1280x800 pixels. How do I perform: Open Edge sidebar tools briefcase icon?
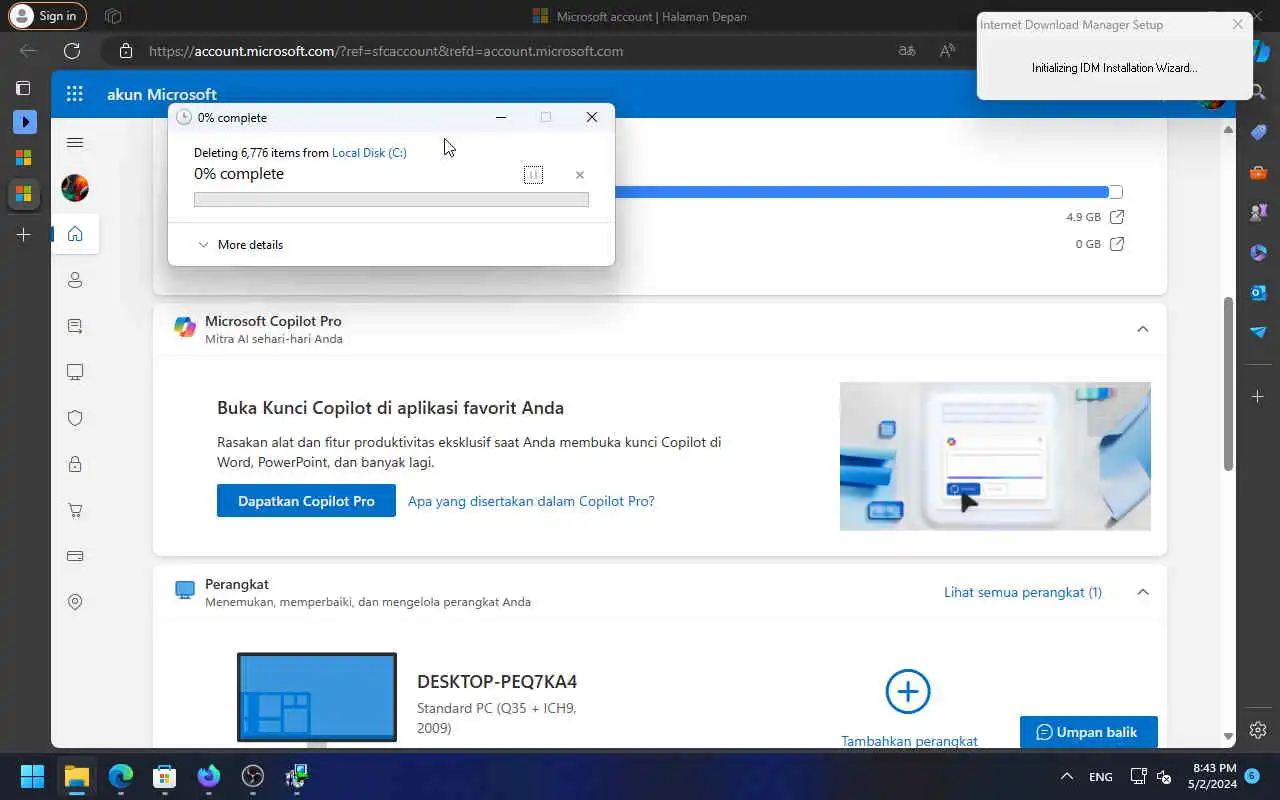[x=1259, y=173]
